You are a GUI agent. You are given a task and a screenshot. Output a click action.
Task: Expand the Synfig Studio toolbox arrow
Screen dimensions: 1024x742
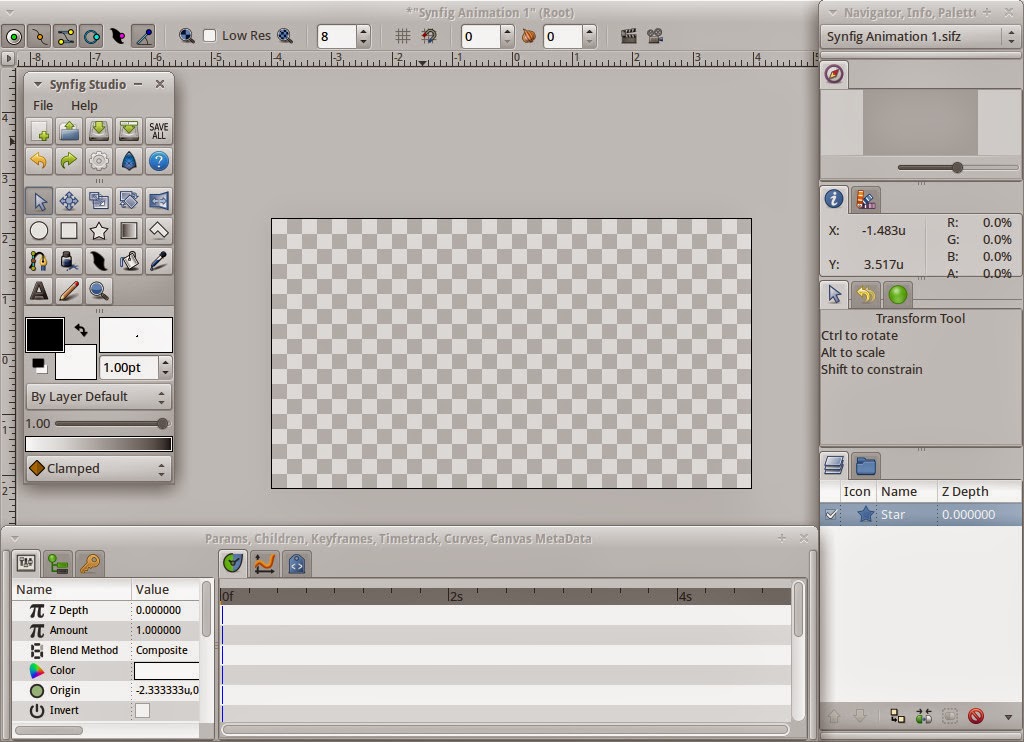37,84
